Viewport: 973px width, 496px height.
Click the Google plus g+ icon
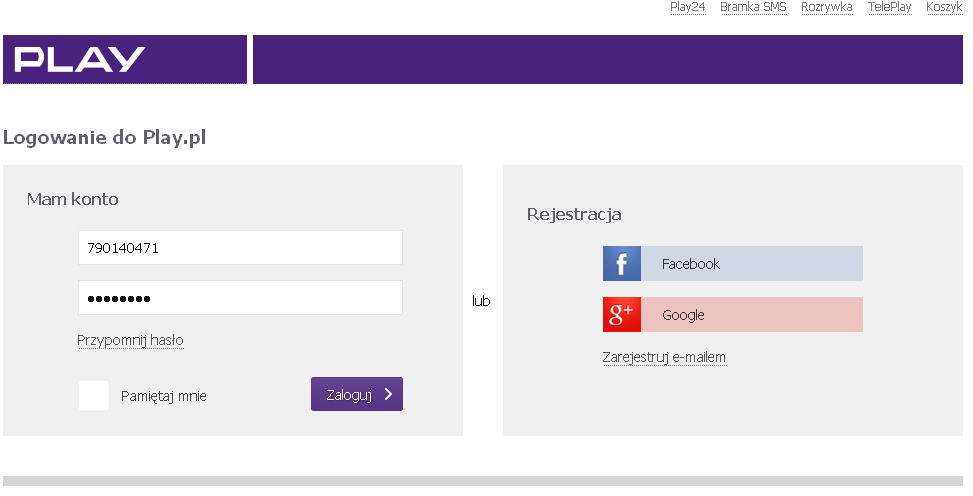(622, 314)
